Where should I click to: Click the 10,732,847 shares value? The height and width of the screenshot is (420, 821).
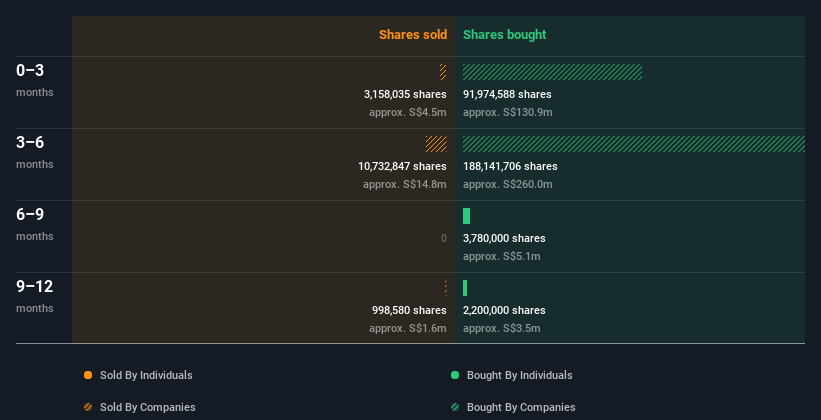[402, 166]
